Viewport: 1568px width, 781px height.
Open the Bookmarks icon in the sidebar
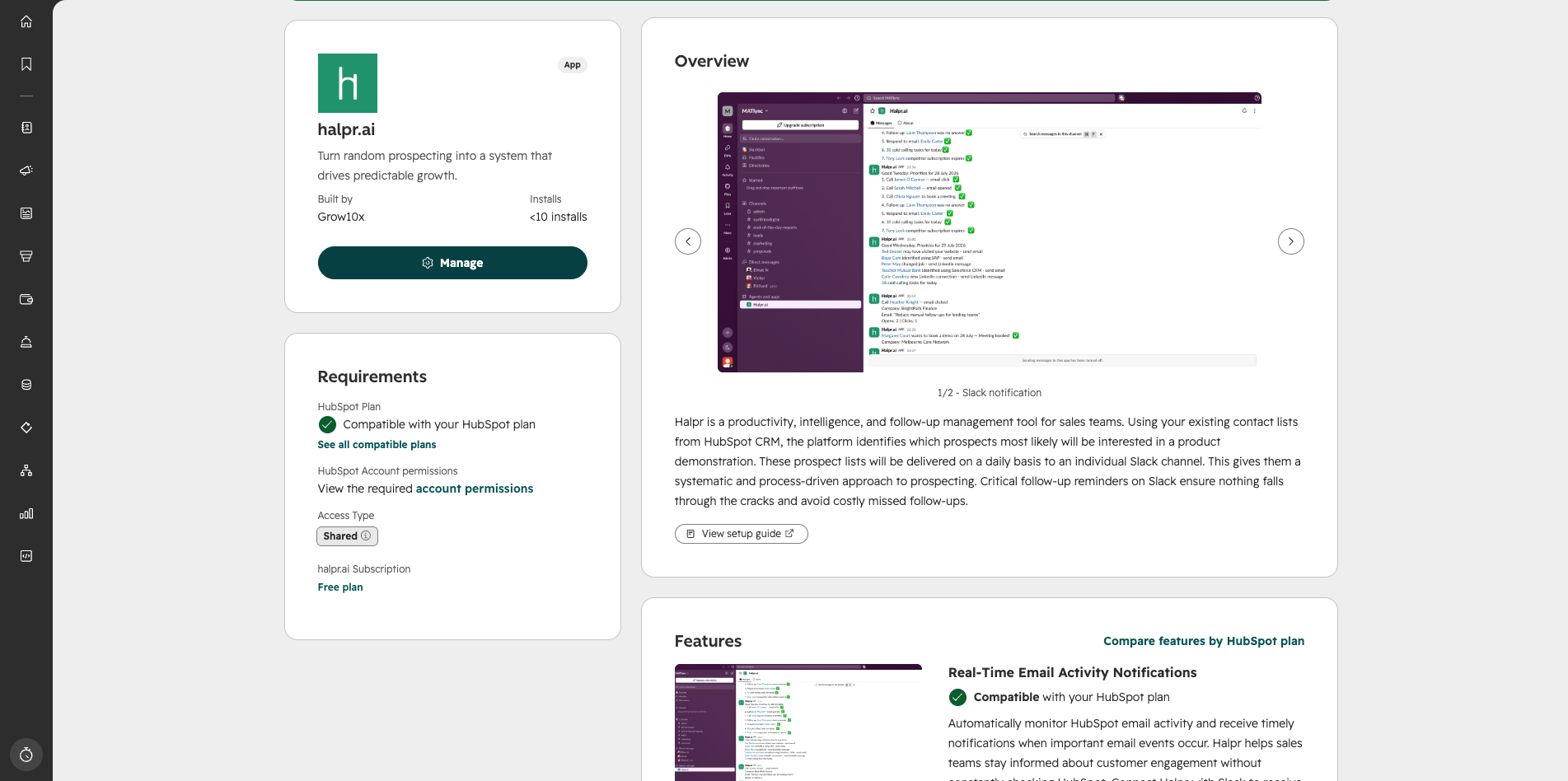click(x=26, y=64)
